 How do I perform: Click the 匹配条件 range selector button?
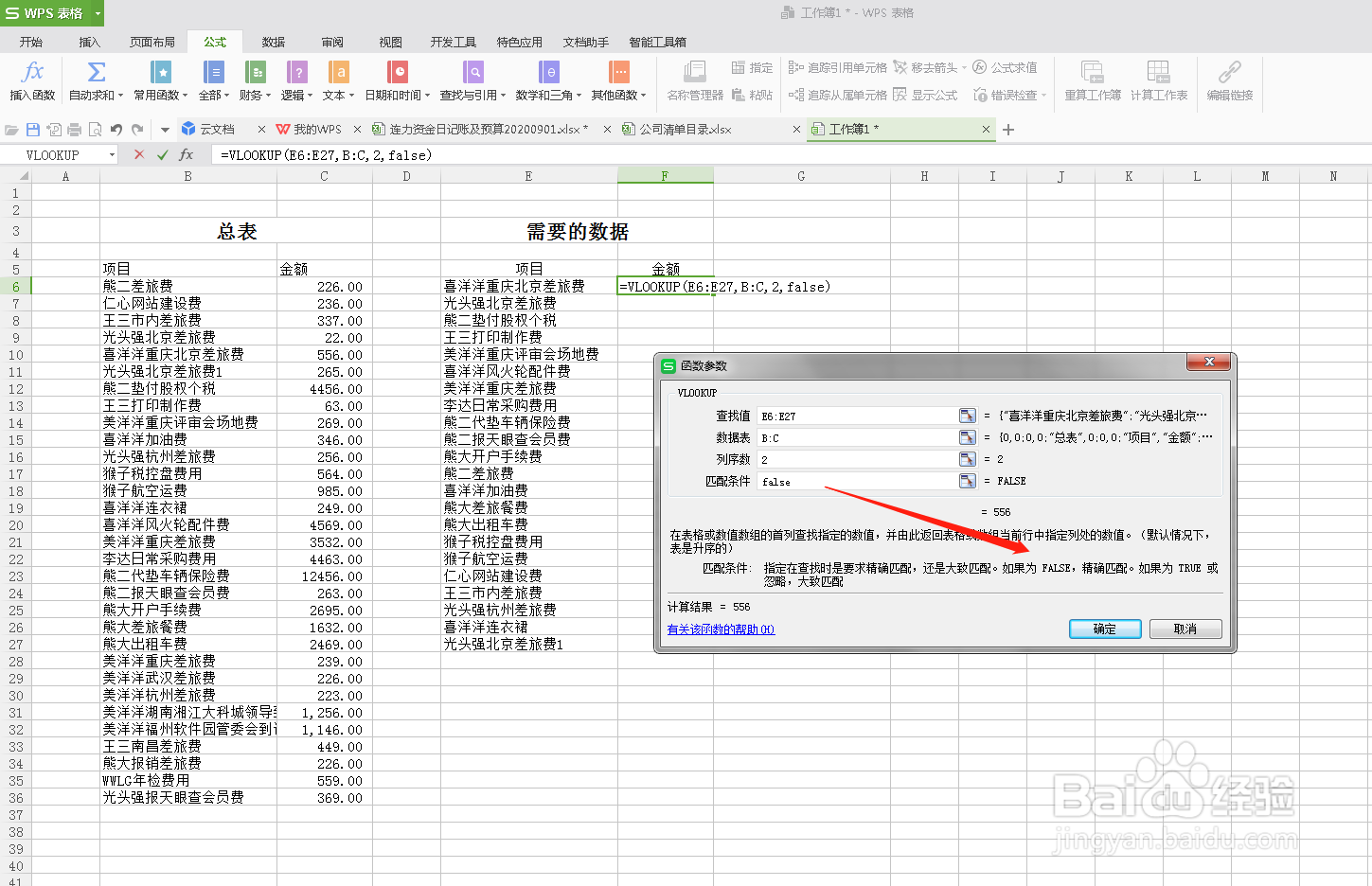pos(967,481)
